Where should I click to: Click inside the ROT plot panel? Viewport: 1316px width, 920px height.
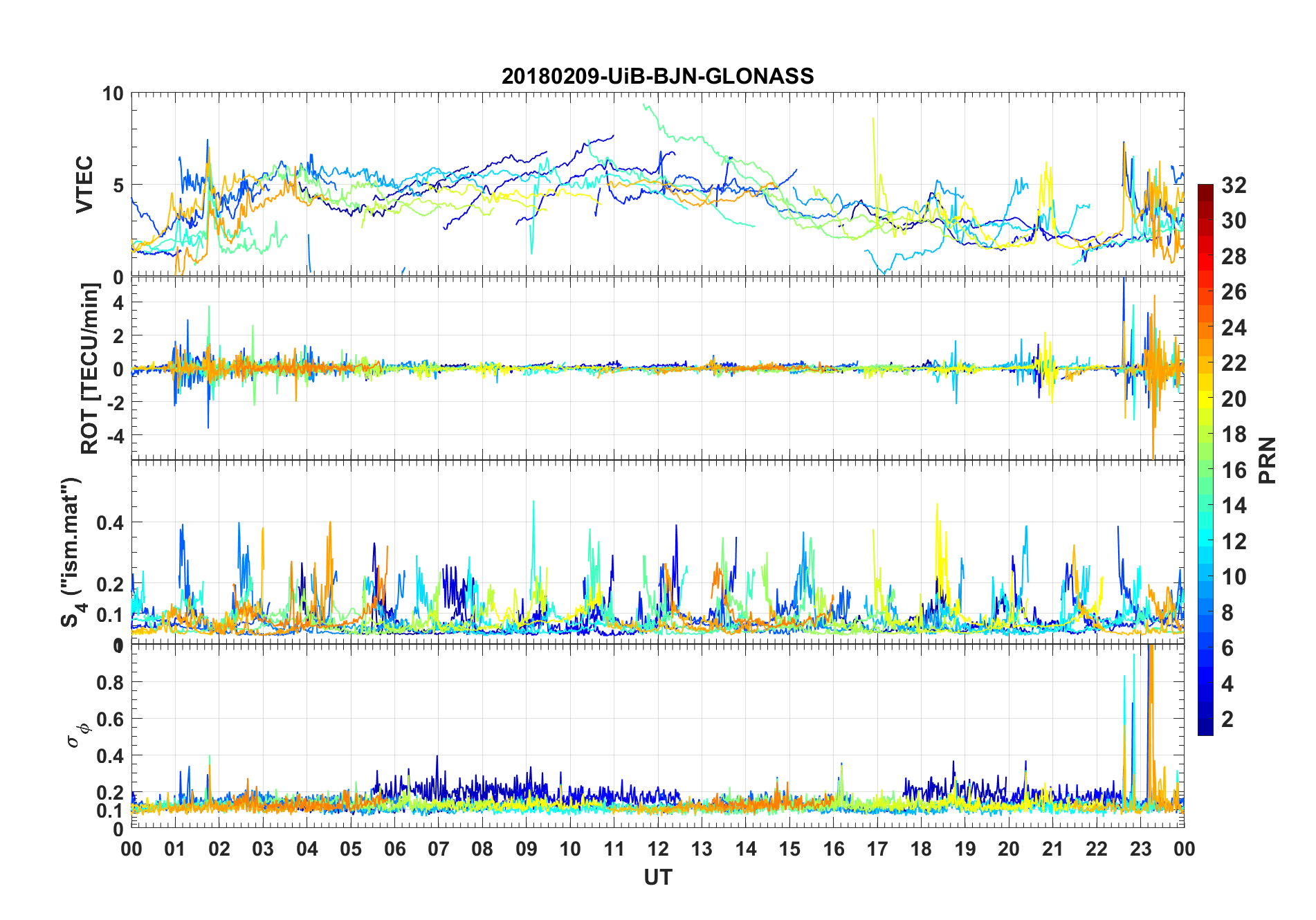(657, 369)
